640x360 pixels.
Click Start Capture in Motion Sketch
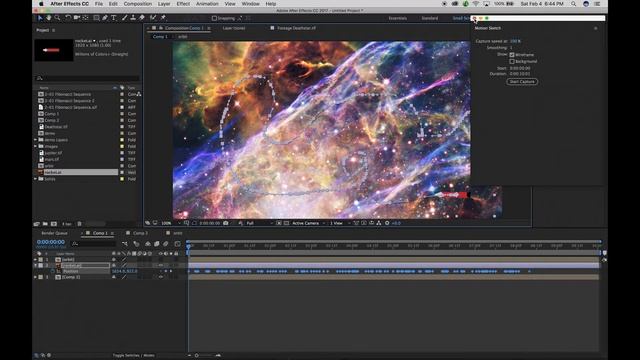pyautogui.click(x=522, y=82)
